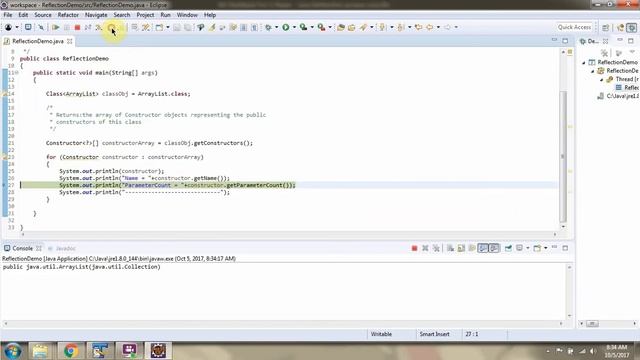Viewport: 640px width, 360px height.
Task: Click the Step Into icon
Action: pyautogui.click(x=99, y=27)
